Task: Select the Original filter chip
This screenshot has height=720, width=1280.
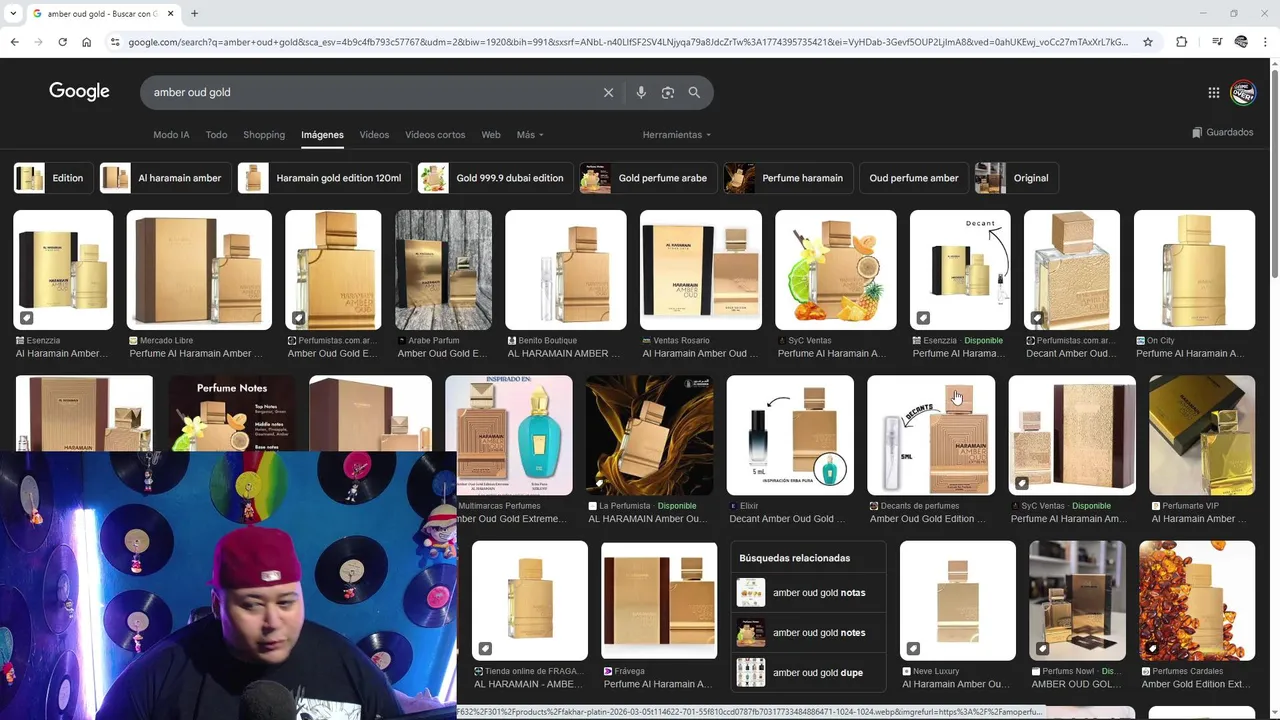Action: [x=1017, y=178]
